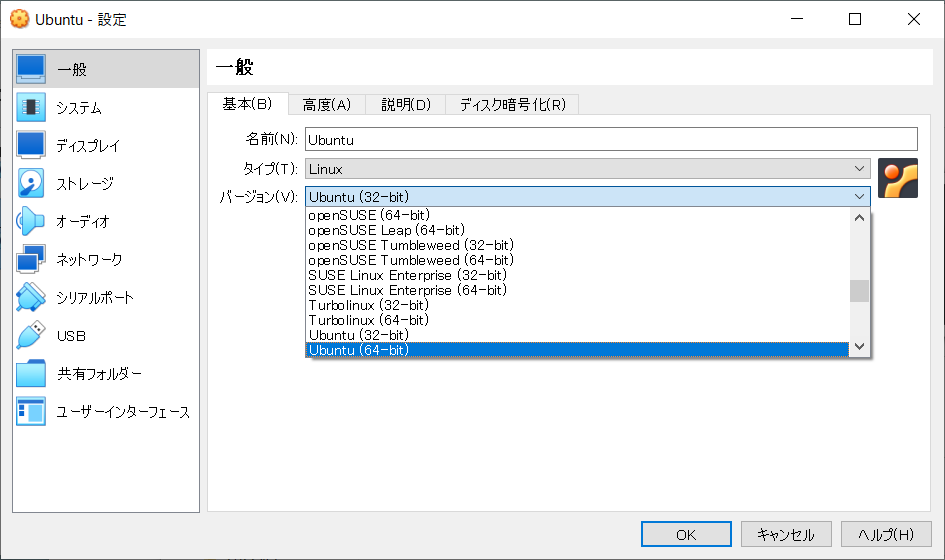Click the version list scrollbar thumb
945x560 pixels.
click(859, 291)
